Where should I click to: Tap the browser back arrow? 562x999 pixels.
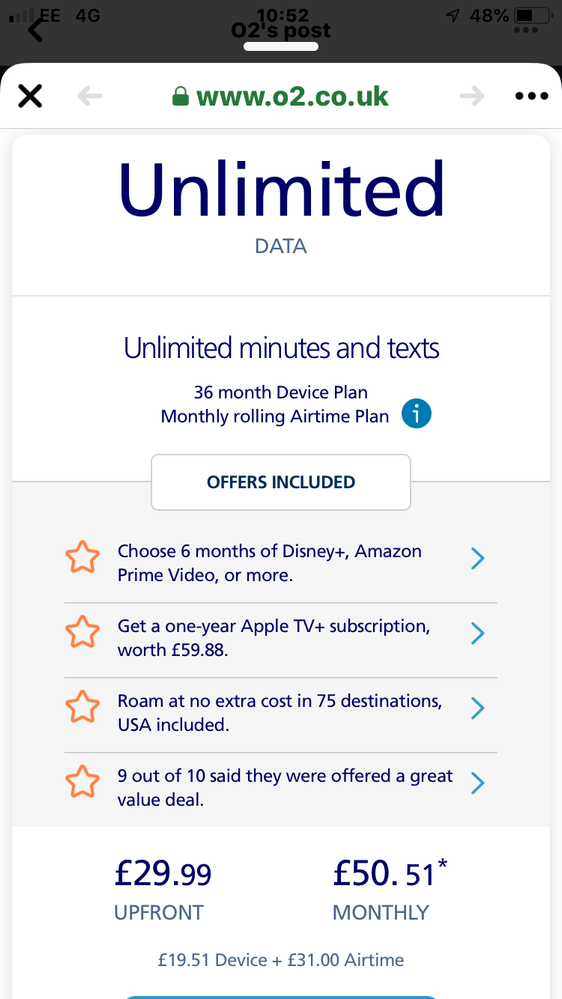click(90, 96)
